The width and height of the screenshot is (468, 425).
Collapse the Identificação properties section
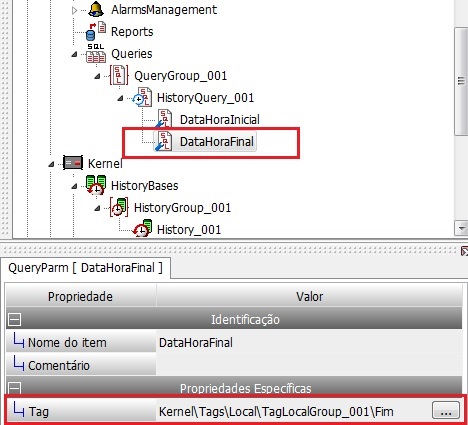coord(15,319)
